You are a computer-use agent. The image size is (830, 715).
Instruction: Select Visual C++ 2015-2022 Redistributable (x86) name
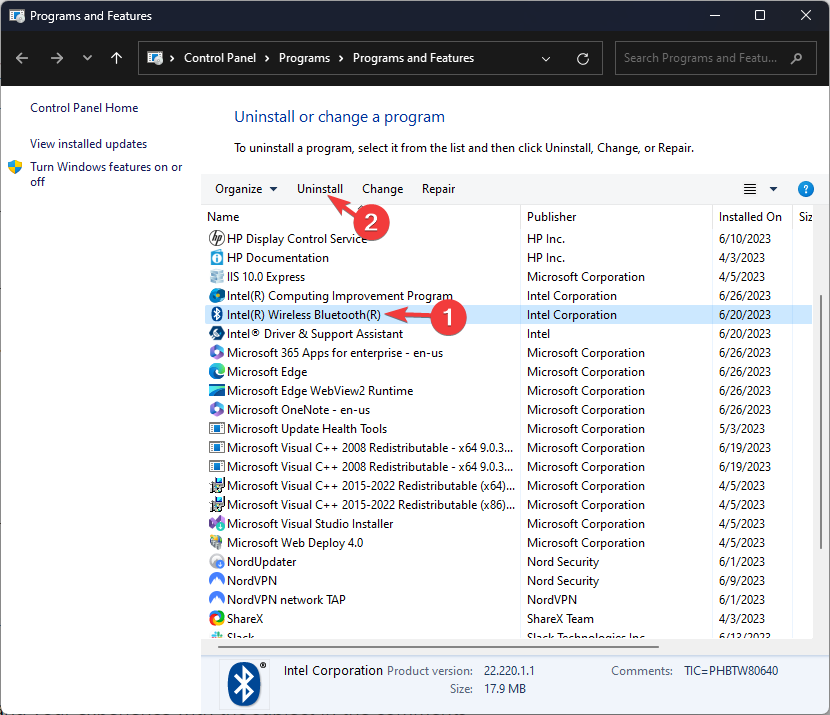371,505
